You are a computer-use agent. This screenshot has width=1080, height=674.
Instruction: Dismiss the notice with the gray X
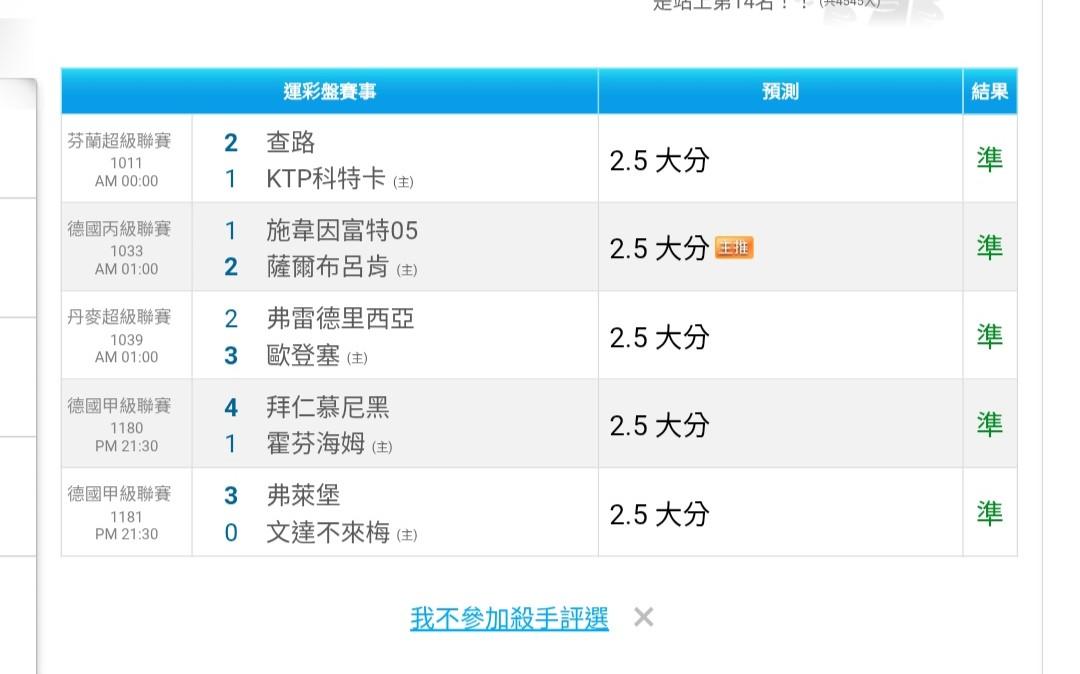(x=644, y=618)
